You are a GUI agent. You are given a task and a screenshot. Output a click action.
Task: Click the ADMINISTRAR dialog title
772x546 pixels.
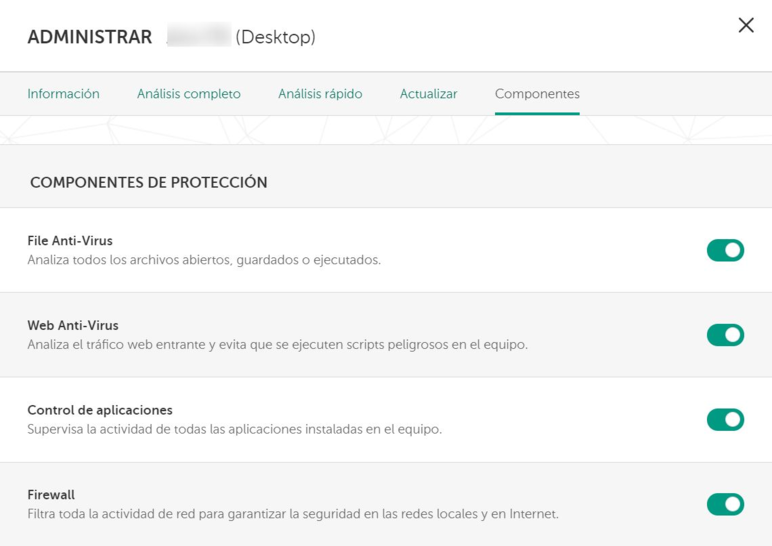coord(90,38)
